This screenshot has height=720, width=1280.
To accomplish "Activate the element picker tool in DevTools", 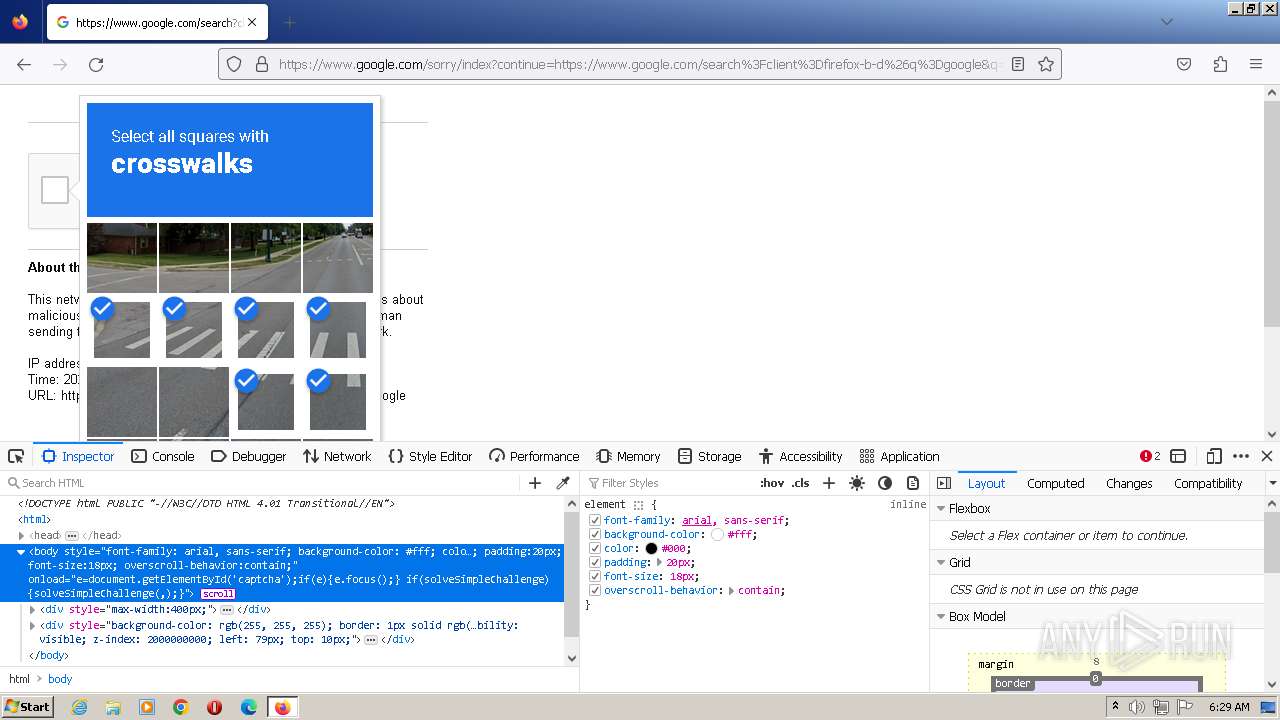I will pyautogui.click(x=16, y=456).
